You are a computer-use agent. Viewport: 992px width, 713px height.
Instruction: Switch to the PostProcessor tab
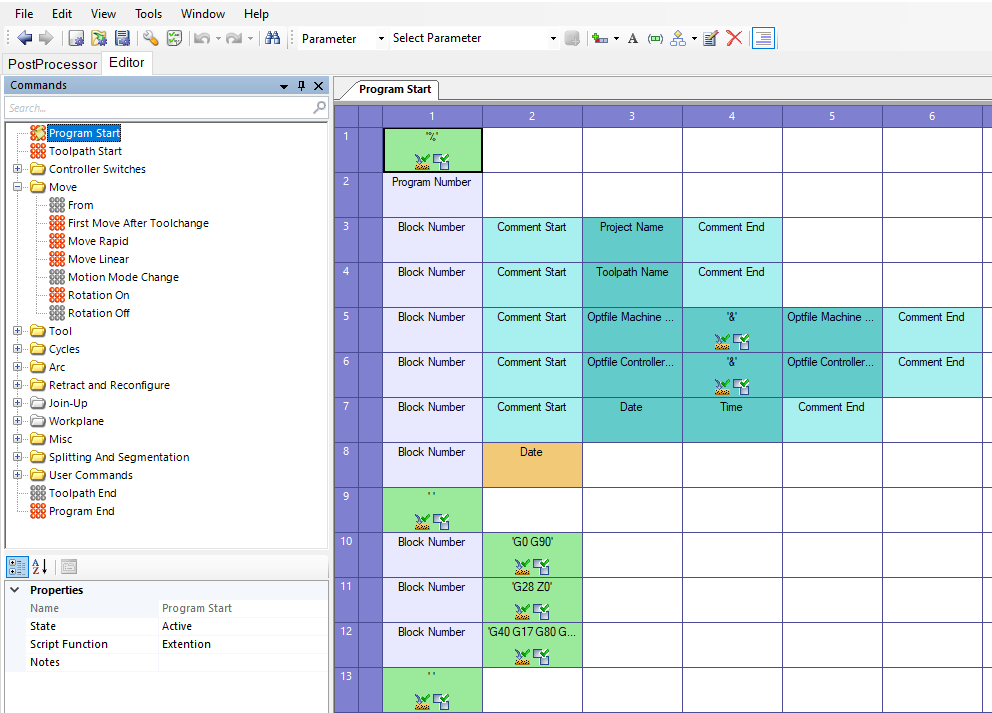pyautogui.click(x=53, y=64)
